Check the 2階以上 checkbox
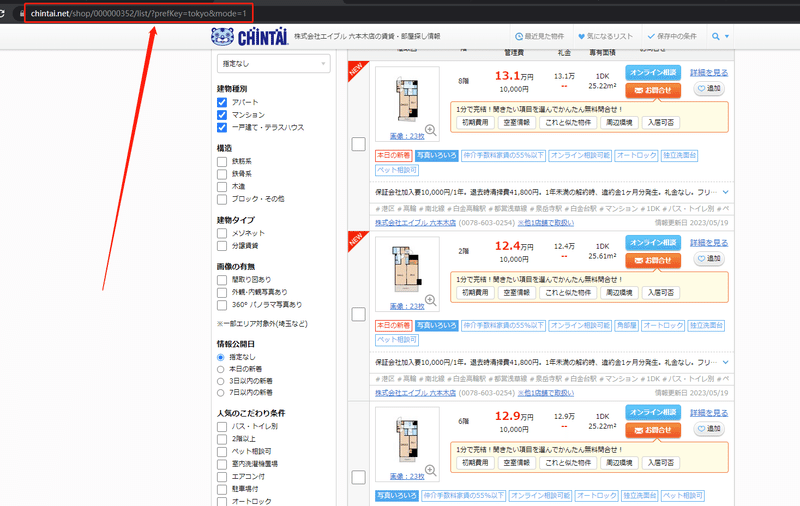This screenshot has height=506, width=800. [x=222, y=439]
